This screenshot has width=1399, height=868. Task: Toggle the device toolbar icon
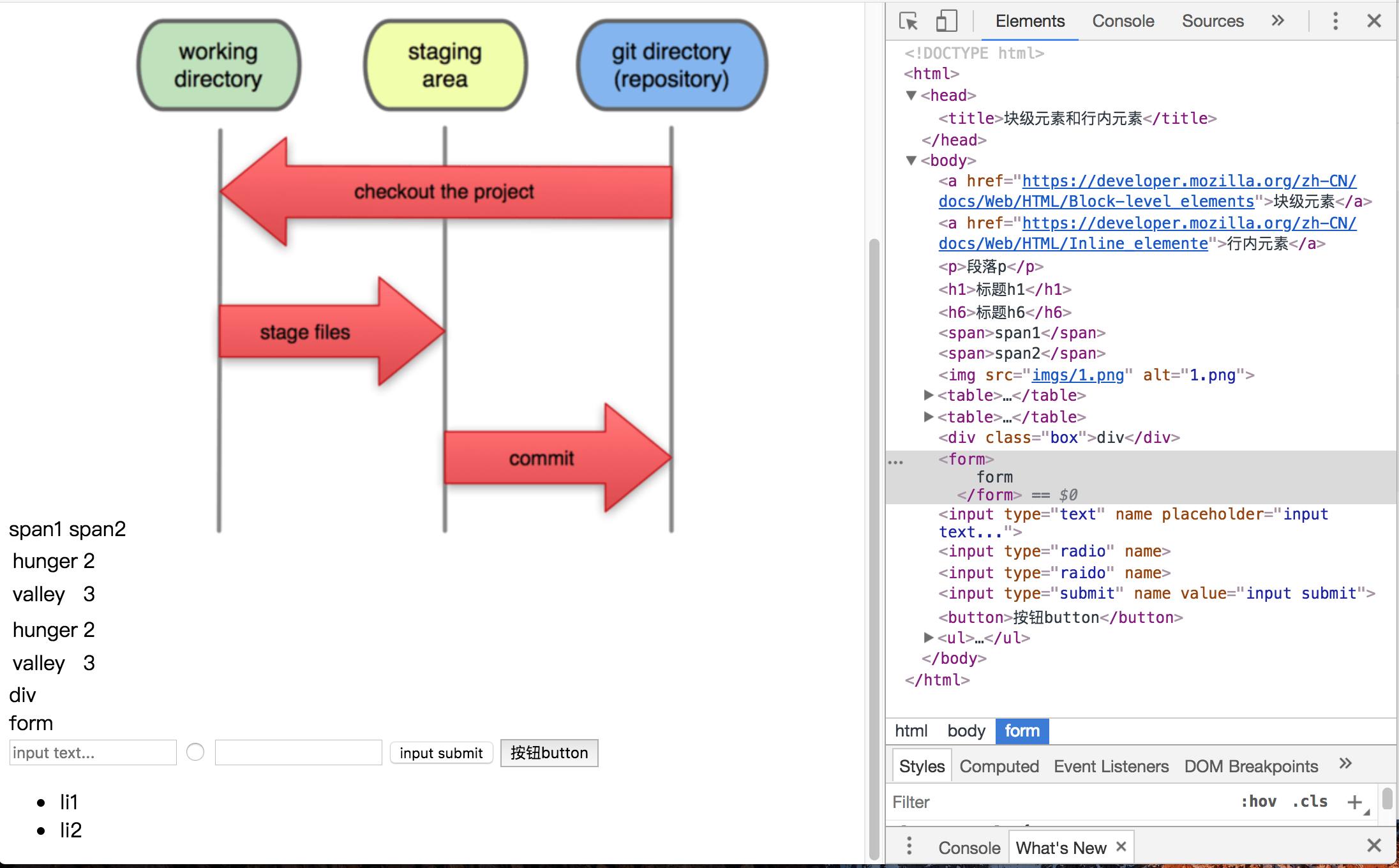[946, 21]
